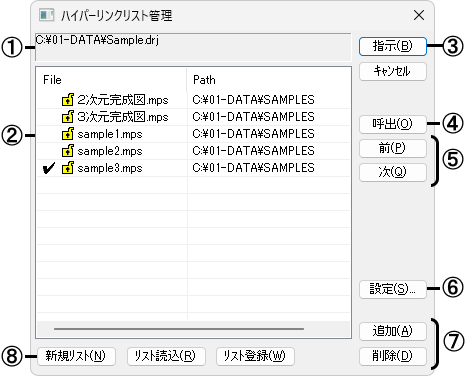Save the list with リスト登録(W)
This screenshot has height=376, width=465.
click(x=255, y=356)
